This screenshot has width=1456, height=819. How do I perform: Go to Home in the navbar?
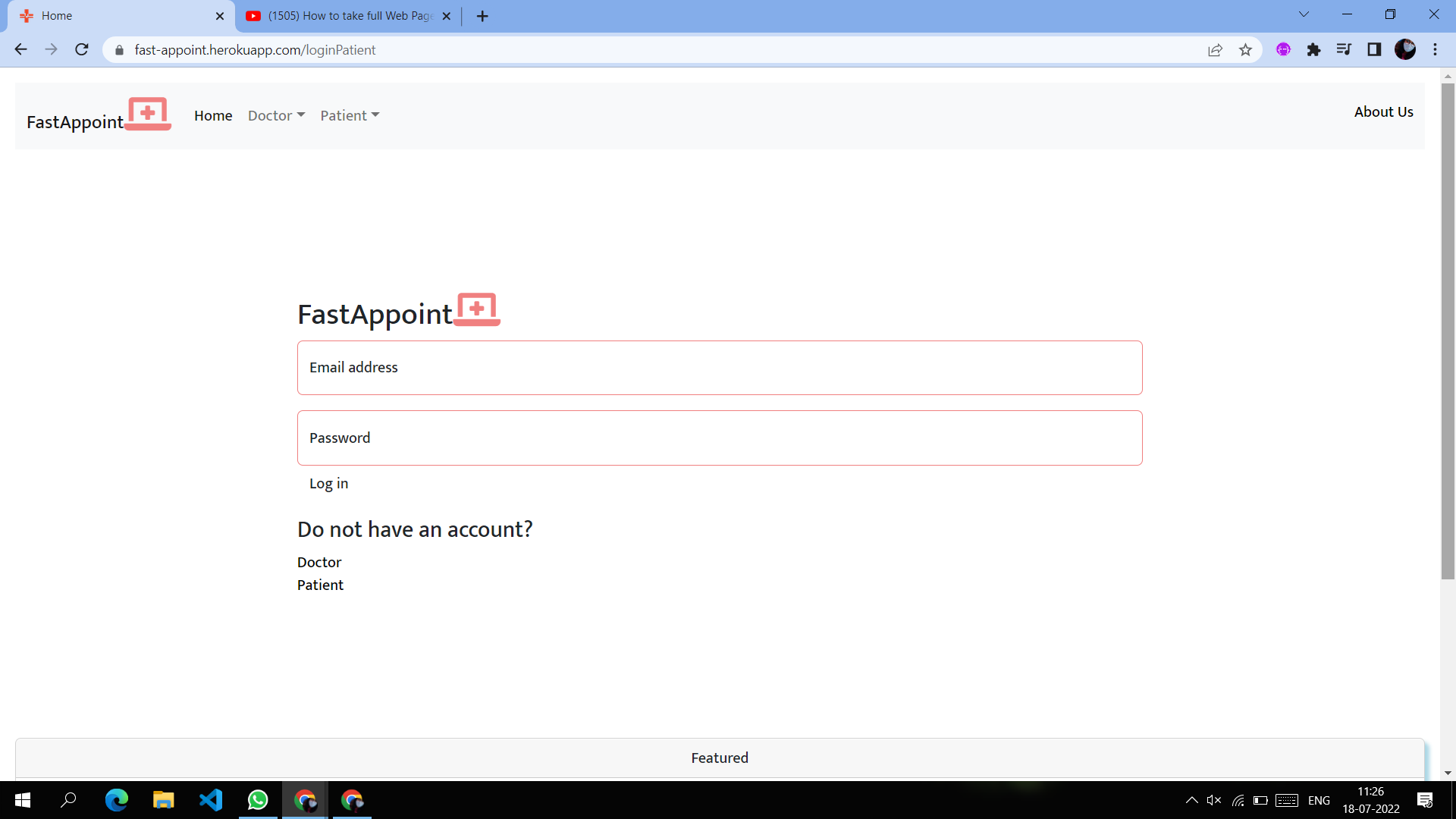coord(213,115)
